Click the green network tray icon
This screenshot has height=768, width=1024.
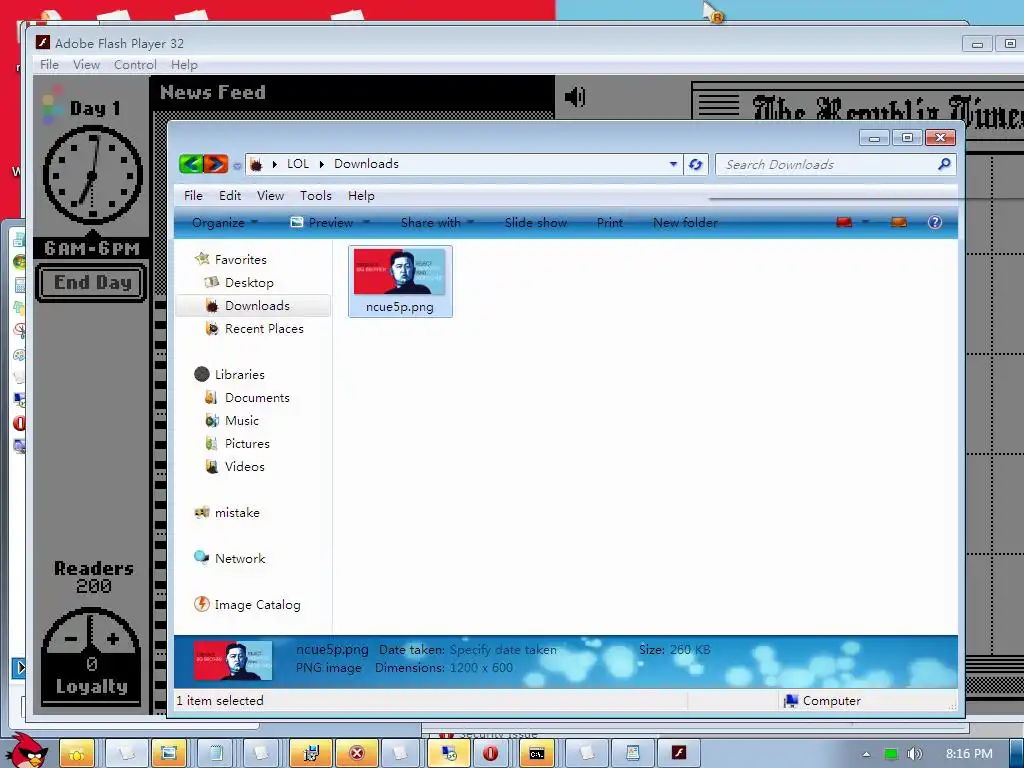point(890,754)
